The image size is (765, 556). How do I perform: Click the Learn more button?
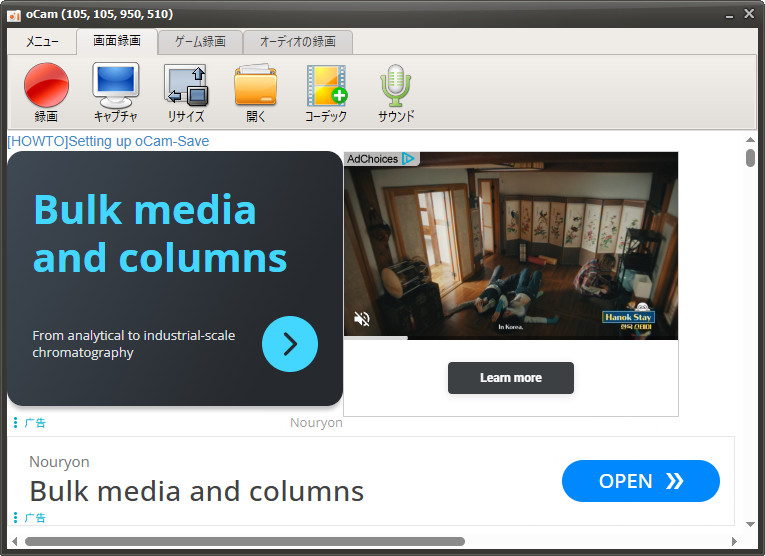click(511, 377)
